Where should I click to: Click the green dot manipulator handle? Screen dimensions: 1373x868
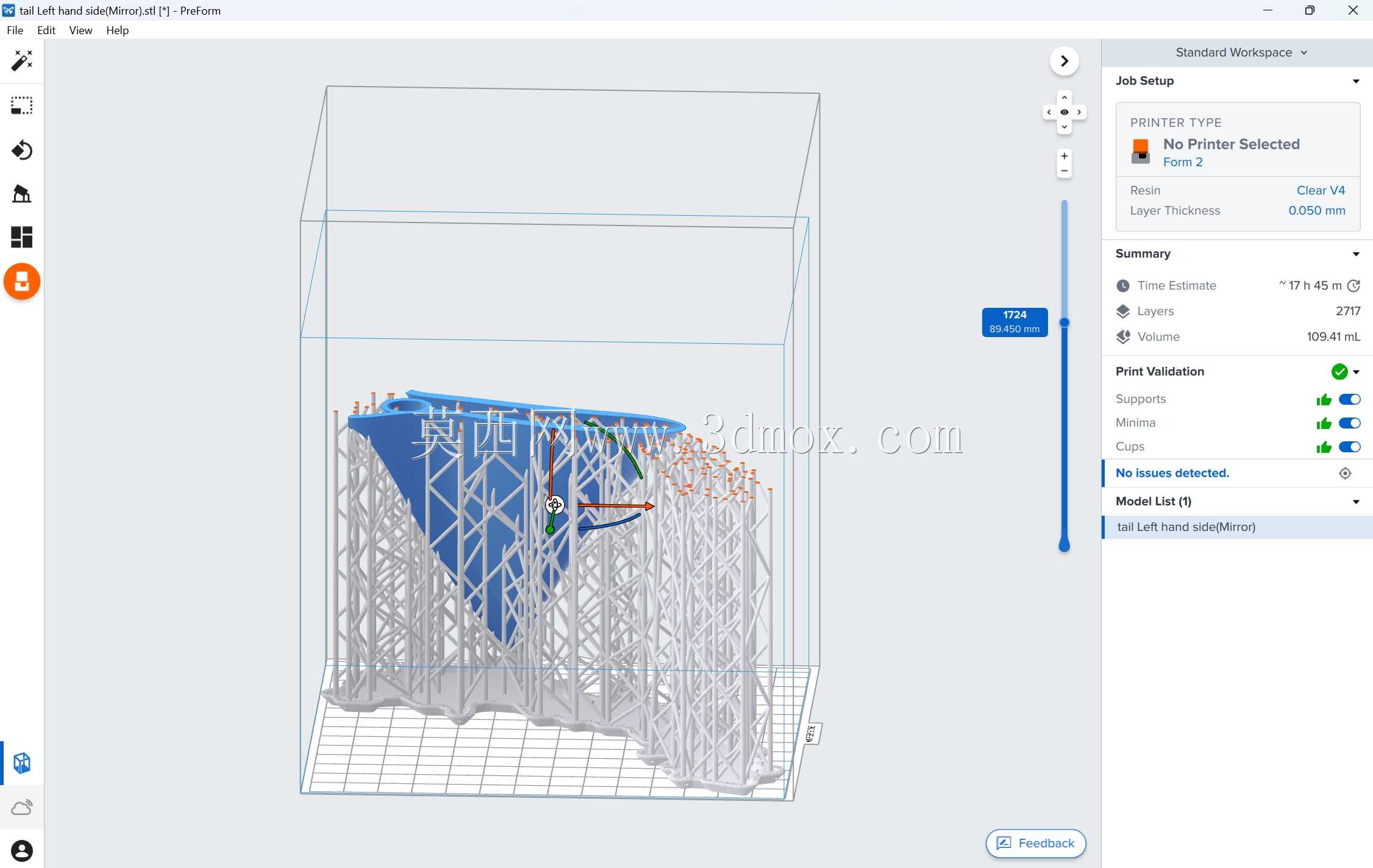click(549, 530)
